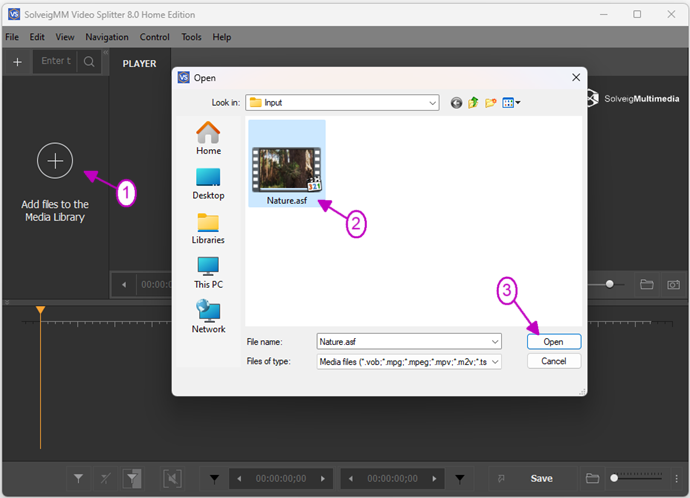Image resolution: width=690 pixels, height=498 pixels.
Task: Go back to last visited folder
Action: pos(456,103)
